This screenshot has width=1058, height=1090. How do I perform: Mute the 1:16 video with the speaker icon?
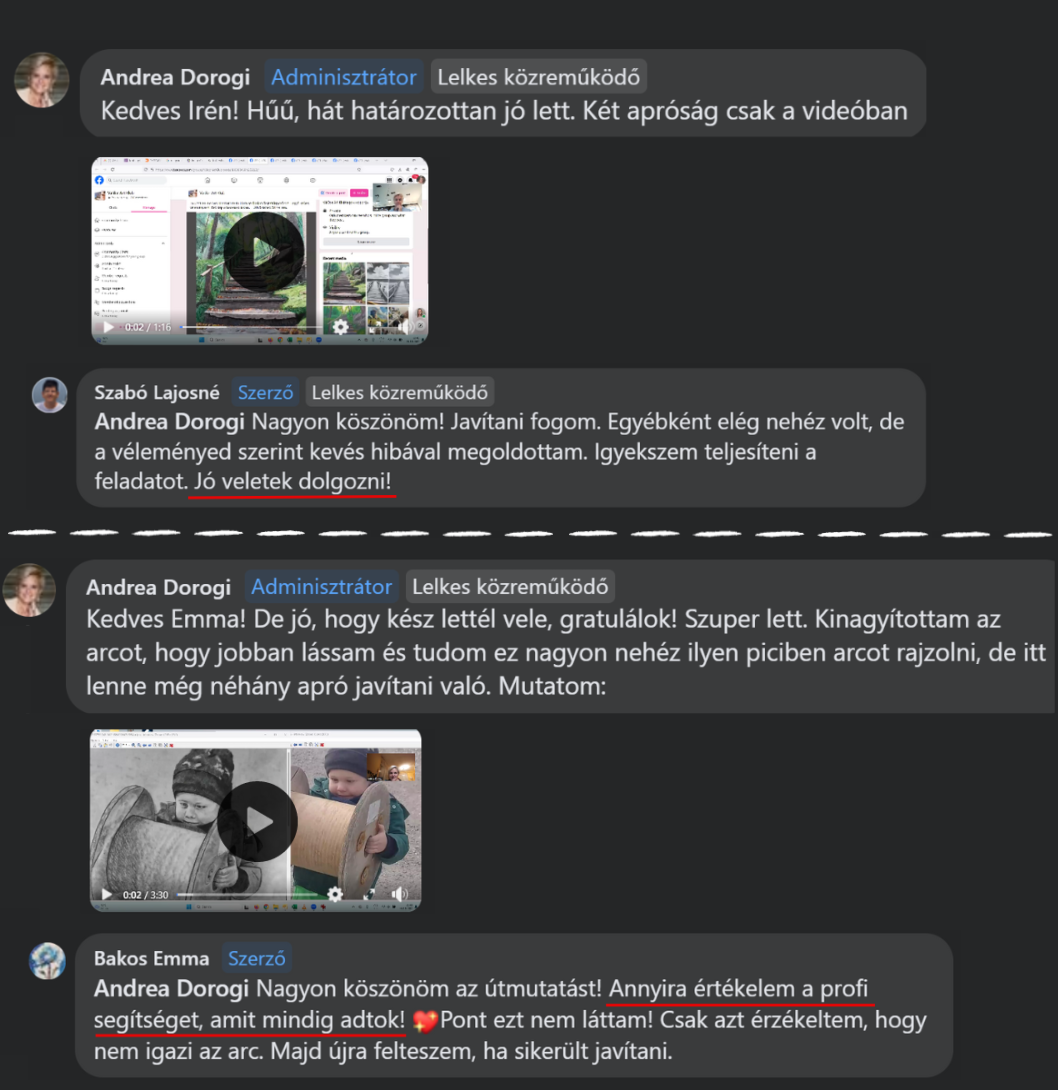[x=405, y=327]
